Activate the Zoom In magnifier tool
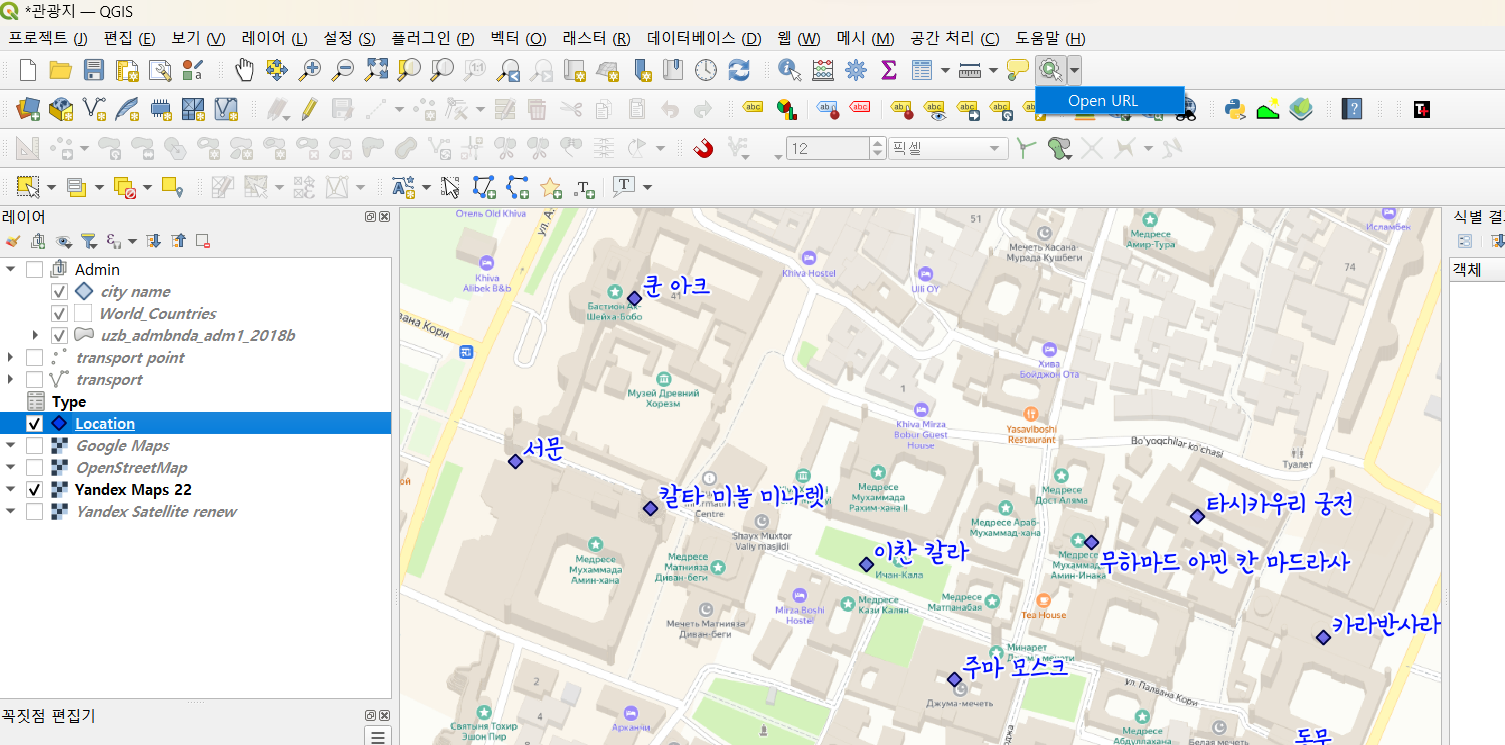 310,70
